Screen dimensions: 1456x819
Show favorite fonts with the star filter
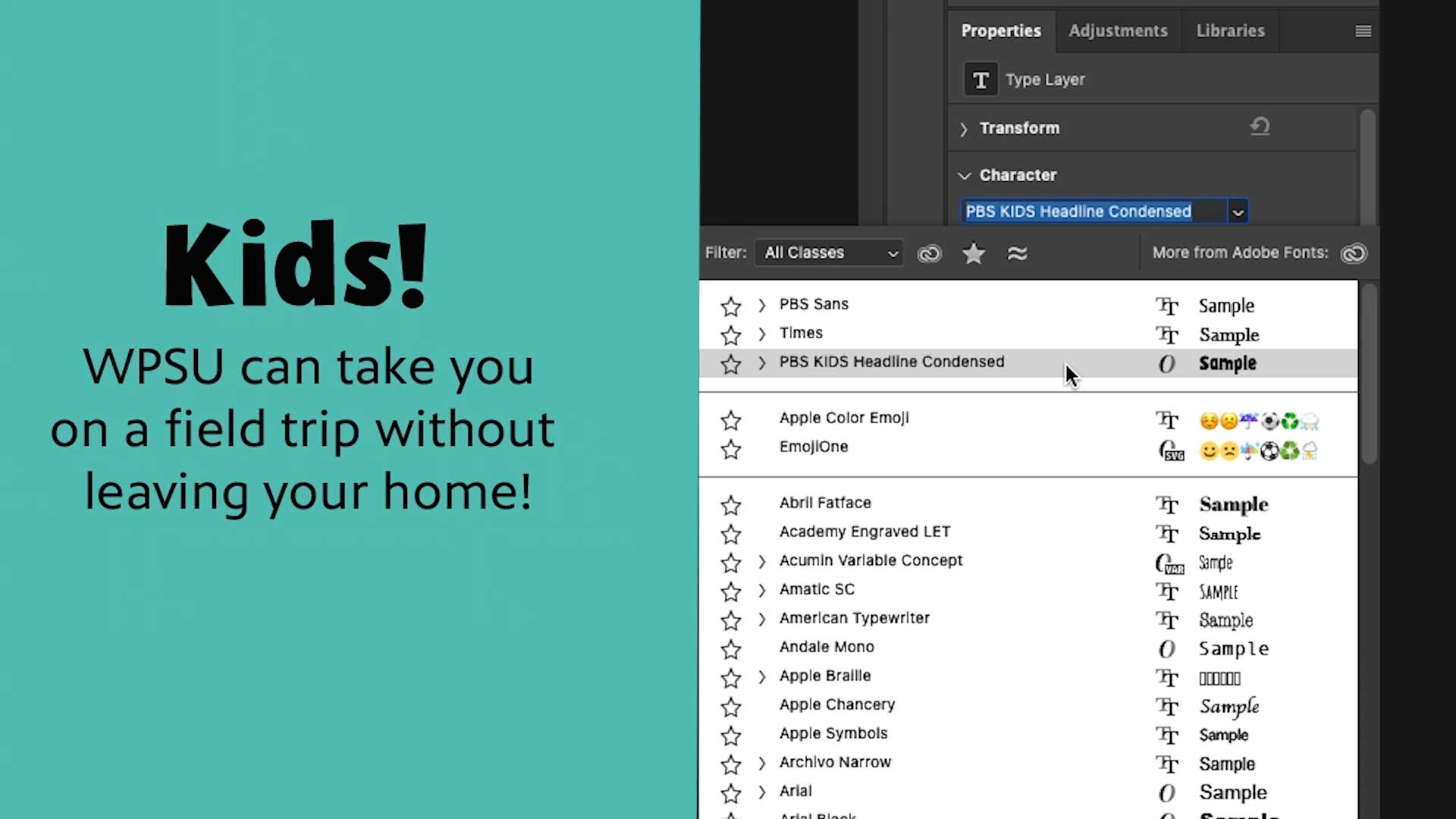[974, 253]
